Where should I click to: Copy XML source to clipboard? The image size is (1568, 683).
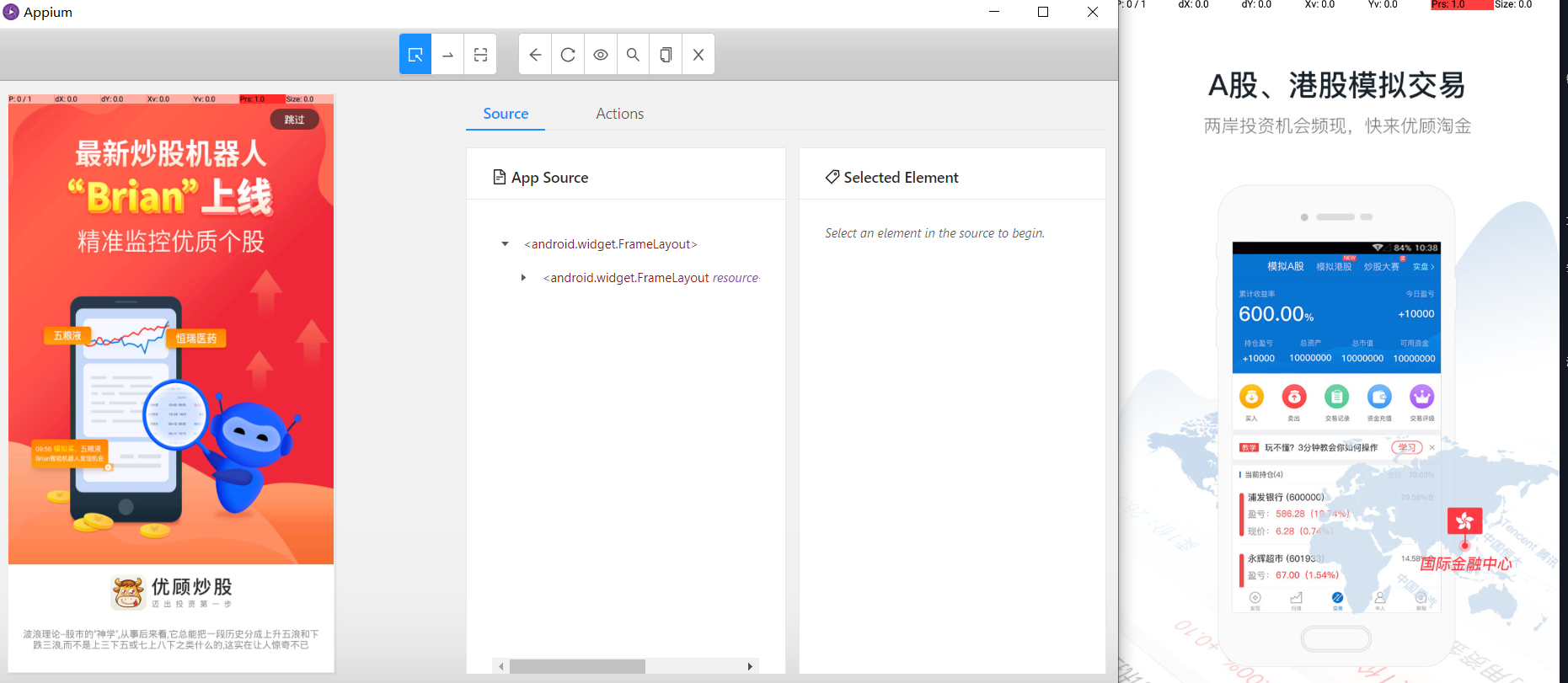(666, 55)
